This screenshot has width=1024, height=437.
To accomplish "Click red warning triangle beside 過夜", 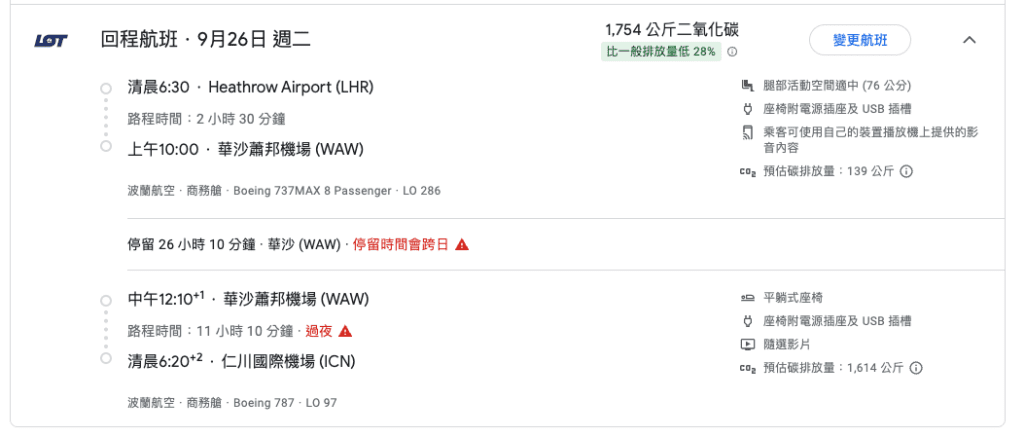I will click(345, 331).
